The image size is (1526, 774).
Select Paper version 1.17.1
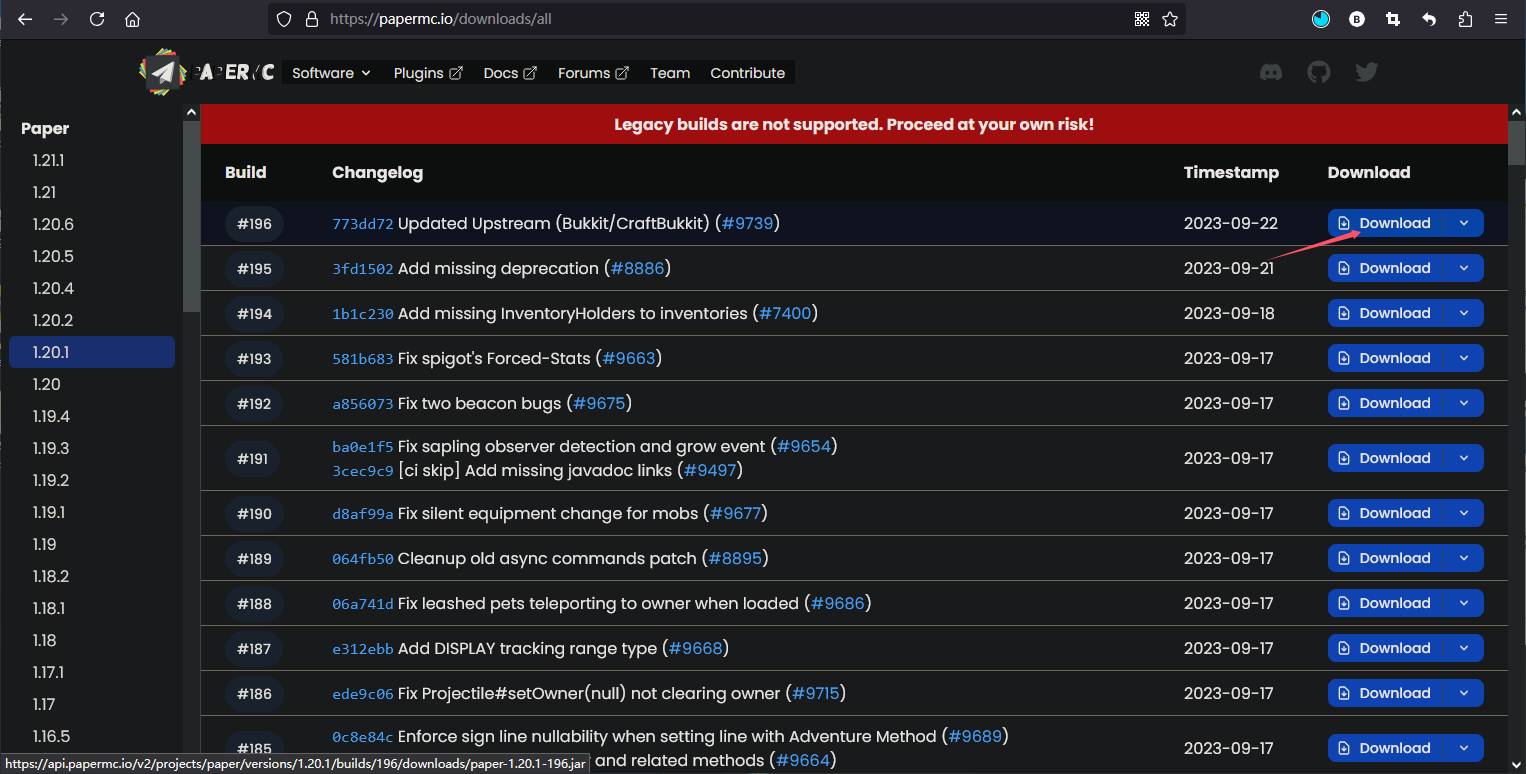92,672
